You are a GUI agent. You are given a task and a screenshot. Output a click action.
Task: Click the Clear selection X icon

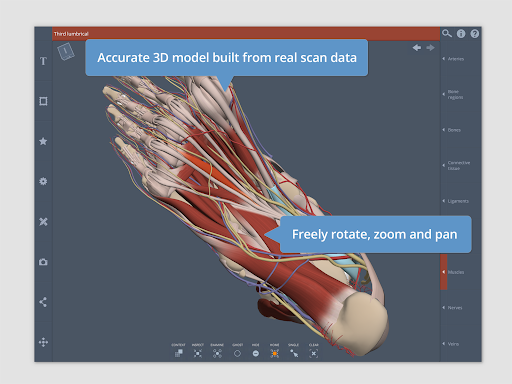coord(314,353)
